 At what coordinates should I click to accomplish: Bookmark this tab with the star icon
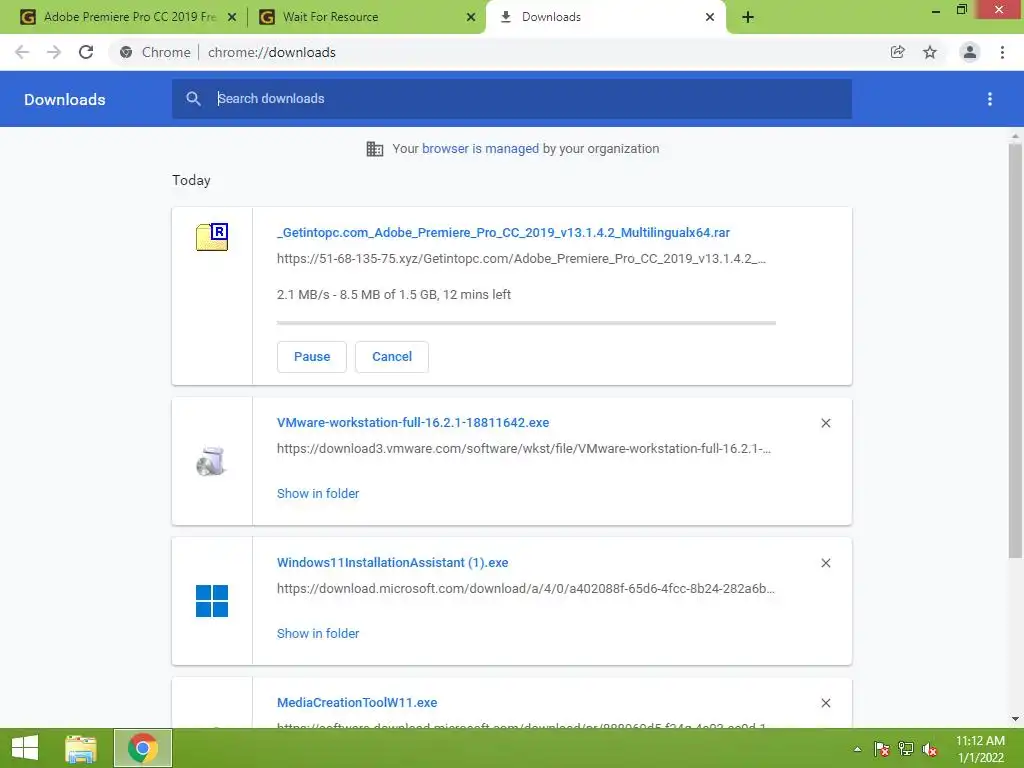click(x=930, y=52)
